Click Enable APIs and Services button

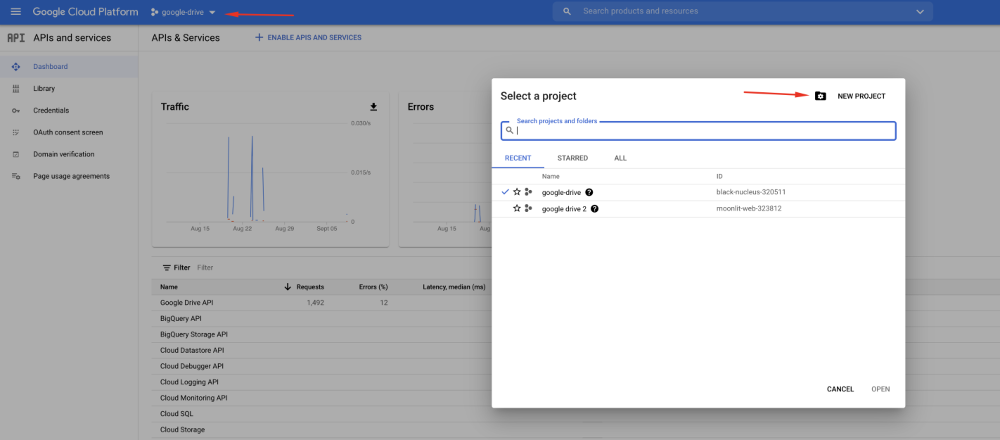point(308,38)
